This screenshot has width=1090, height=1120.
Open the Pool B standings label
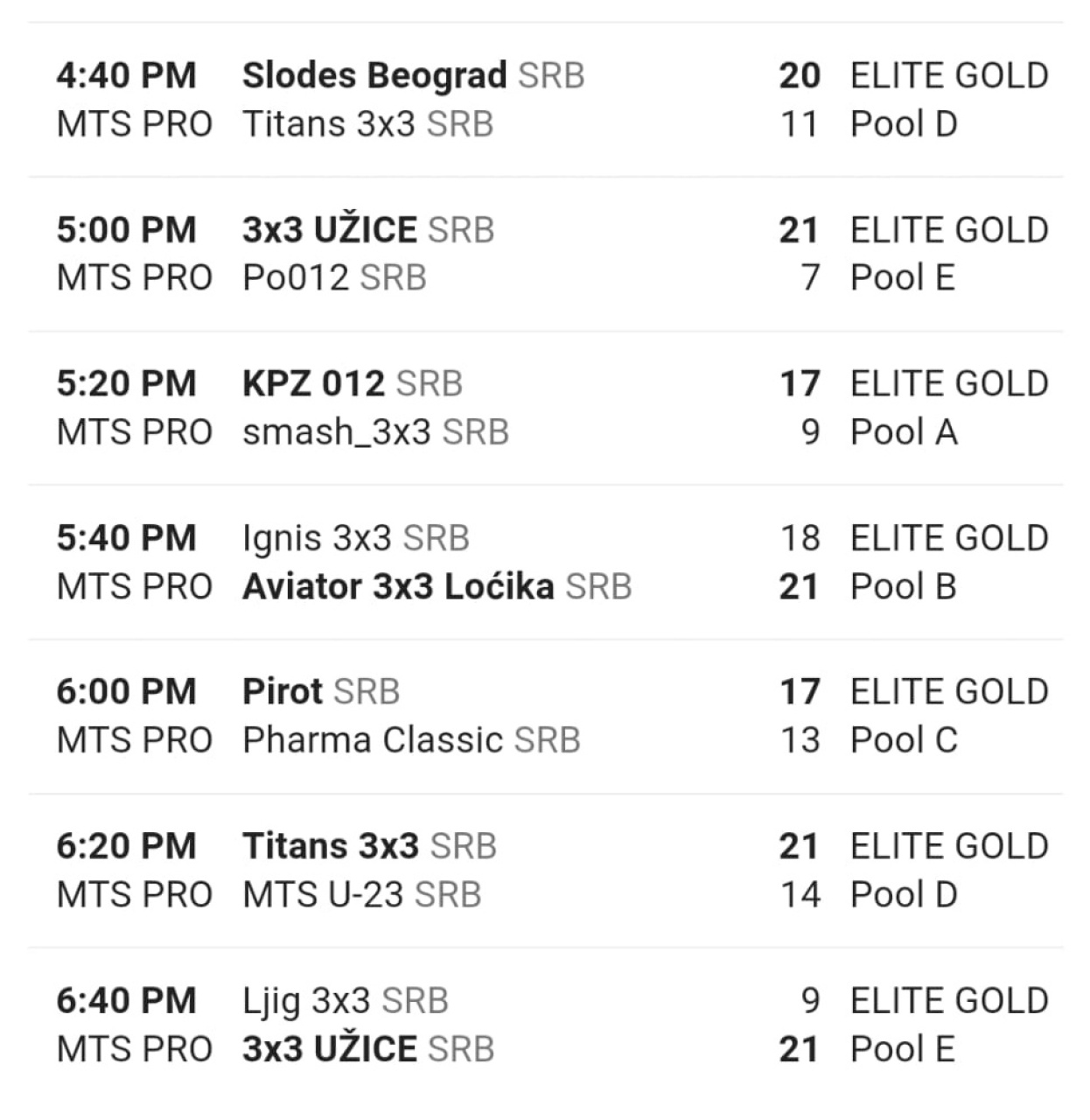tap(903, 587)
